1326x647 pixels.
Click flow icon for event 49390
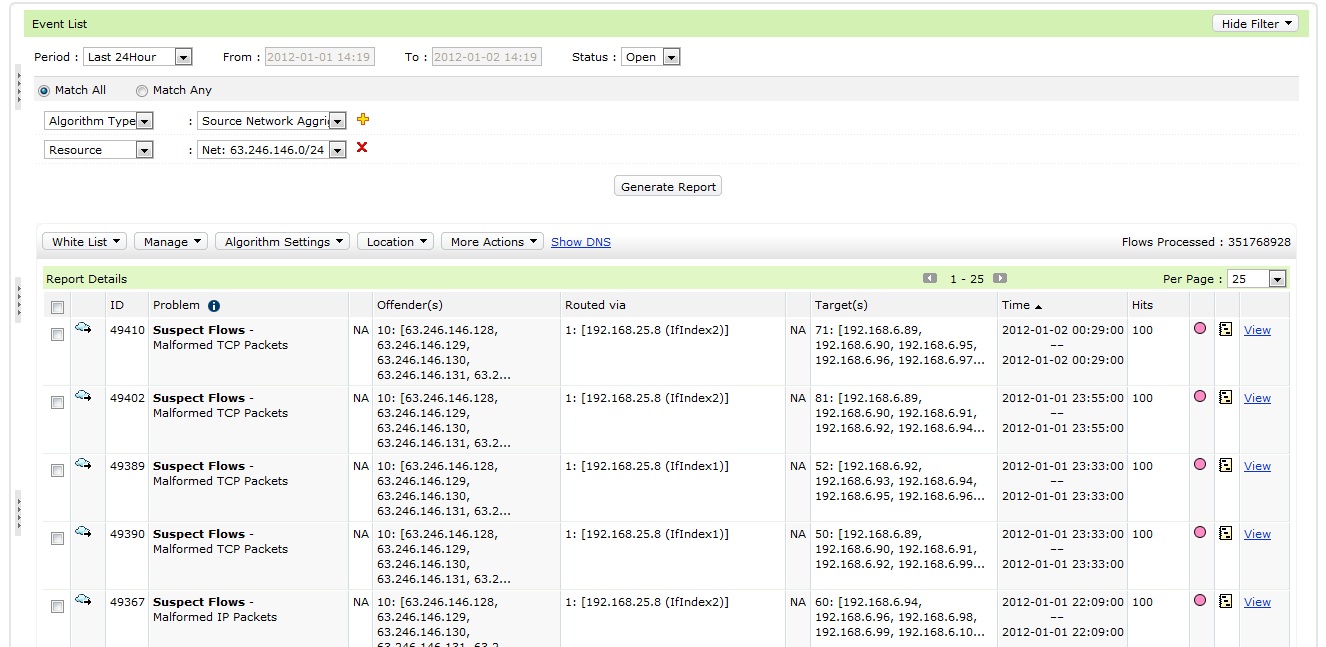[x=83, y=532]
